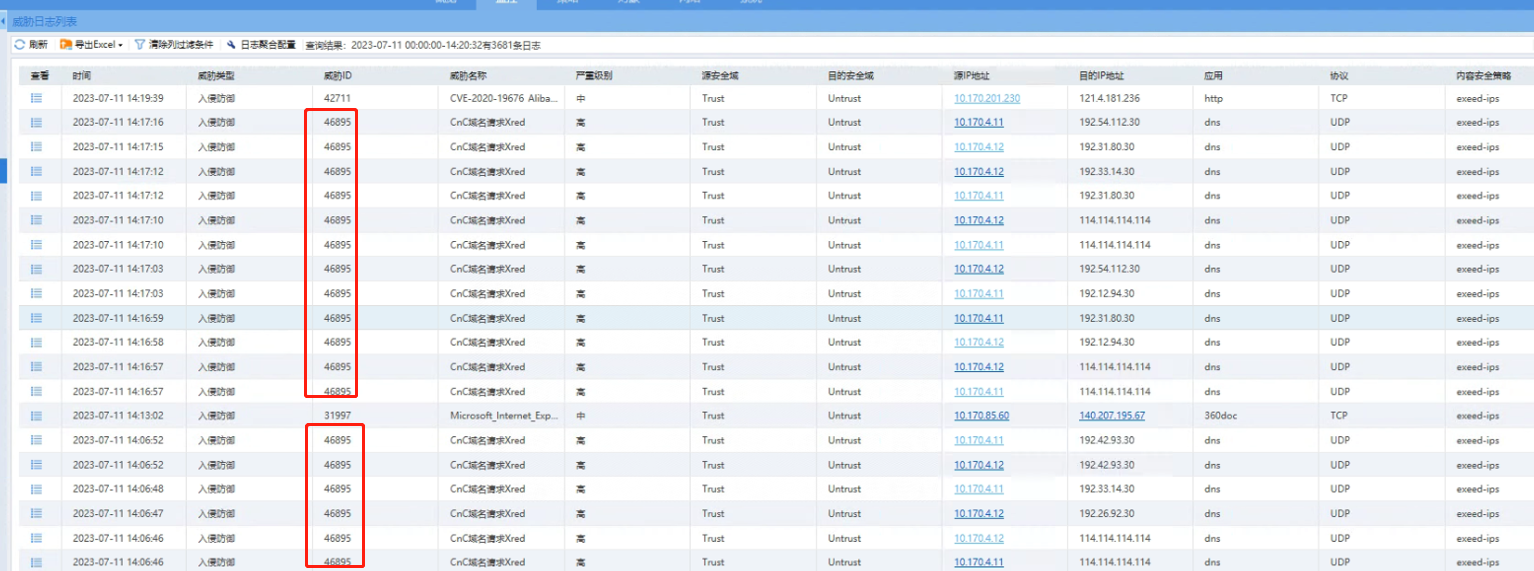Click source IP link in 14:17:16 row
1534x571 pixels.
(x=978, y=122)
